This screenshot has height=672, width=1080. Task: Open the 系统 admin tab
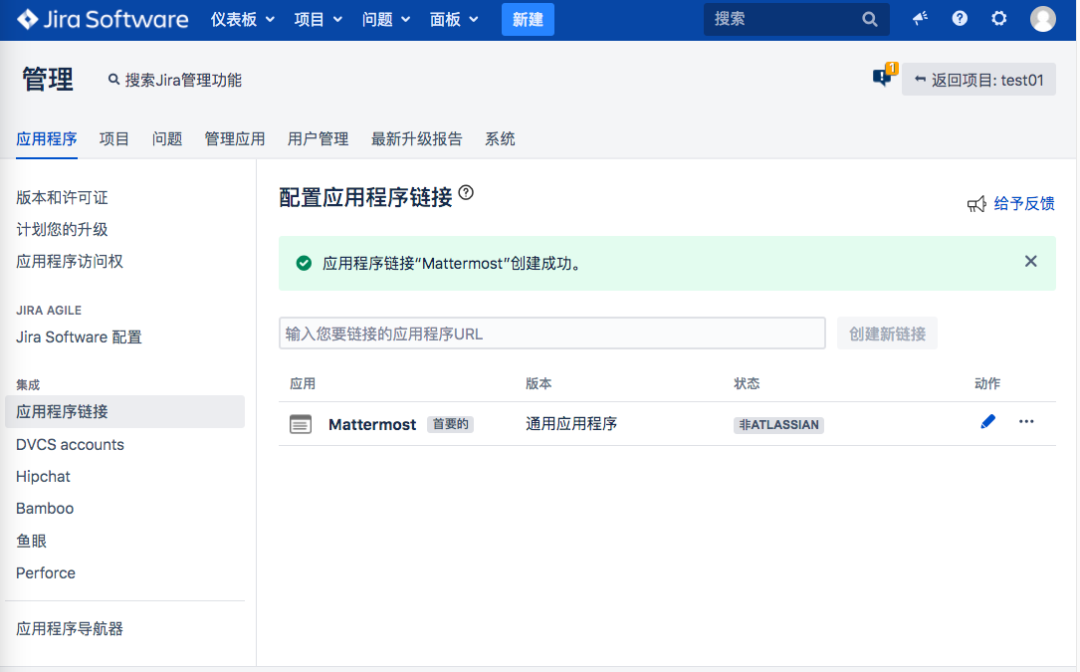coord(500,139)
